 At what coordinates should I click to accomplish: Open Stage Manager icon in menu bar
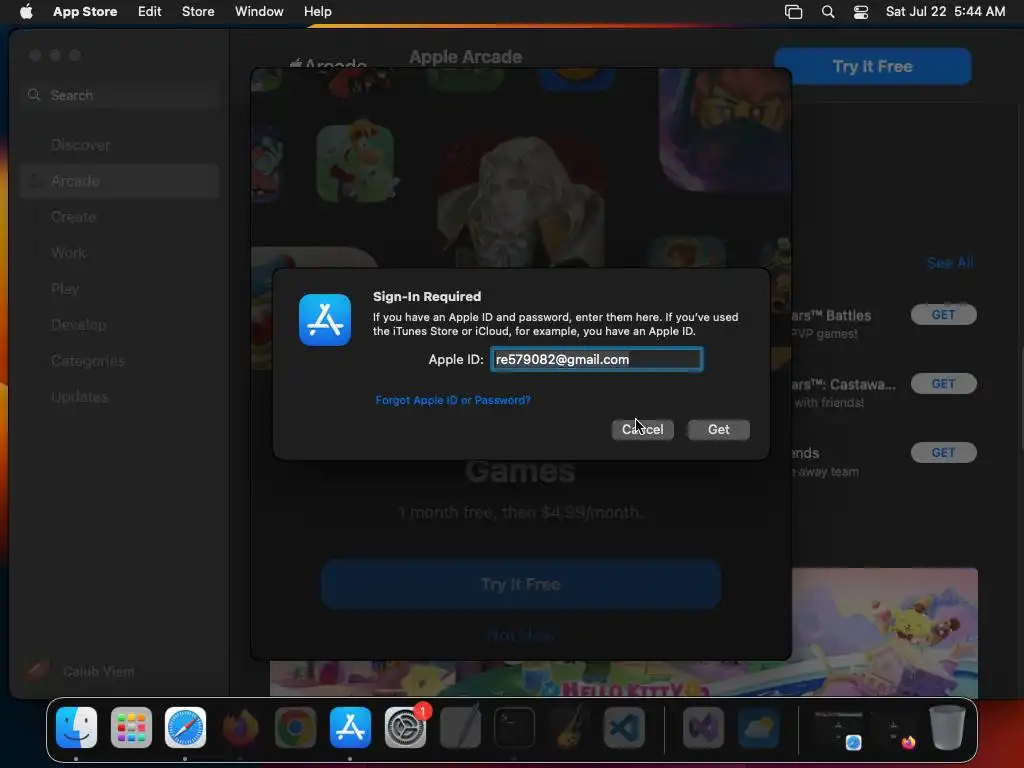[x=793, y=12]
